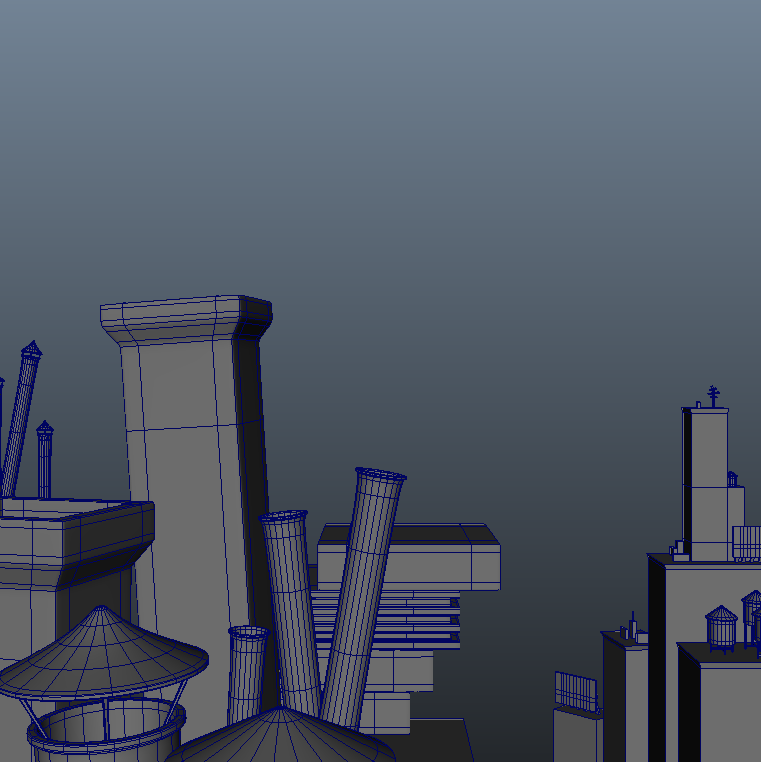Select the railing fence on the low right building
The image size is (761, 762).
576,692
